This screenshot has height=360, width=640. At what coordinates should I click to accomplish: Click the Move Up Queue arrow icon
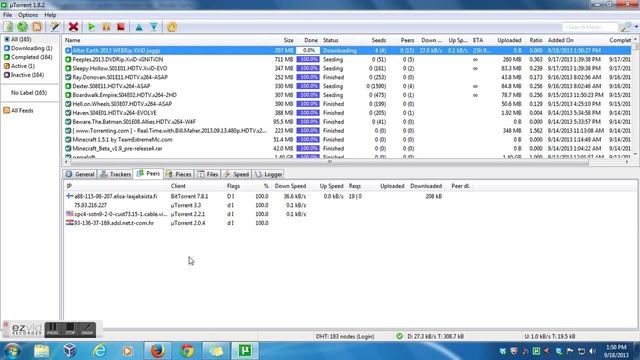tap(139, 27)
